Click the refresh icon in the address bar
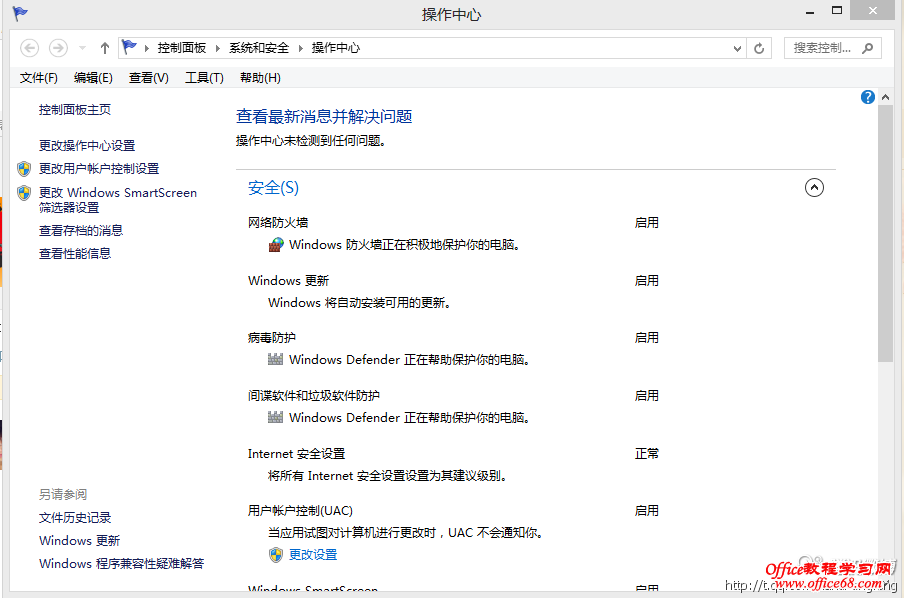Viewport: 904px width, 598px height. (759, 47)
